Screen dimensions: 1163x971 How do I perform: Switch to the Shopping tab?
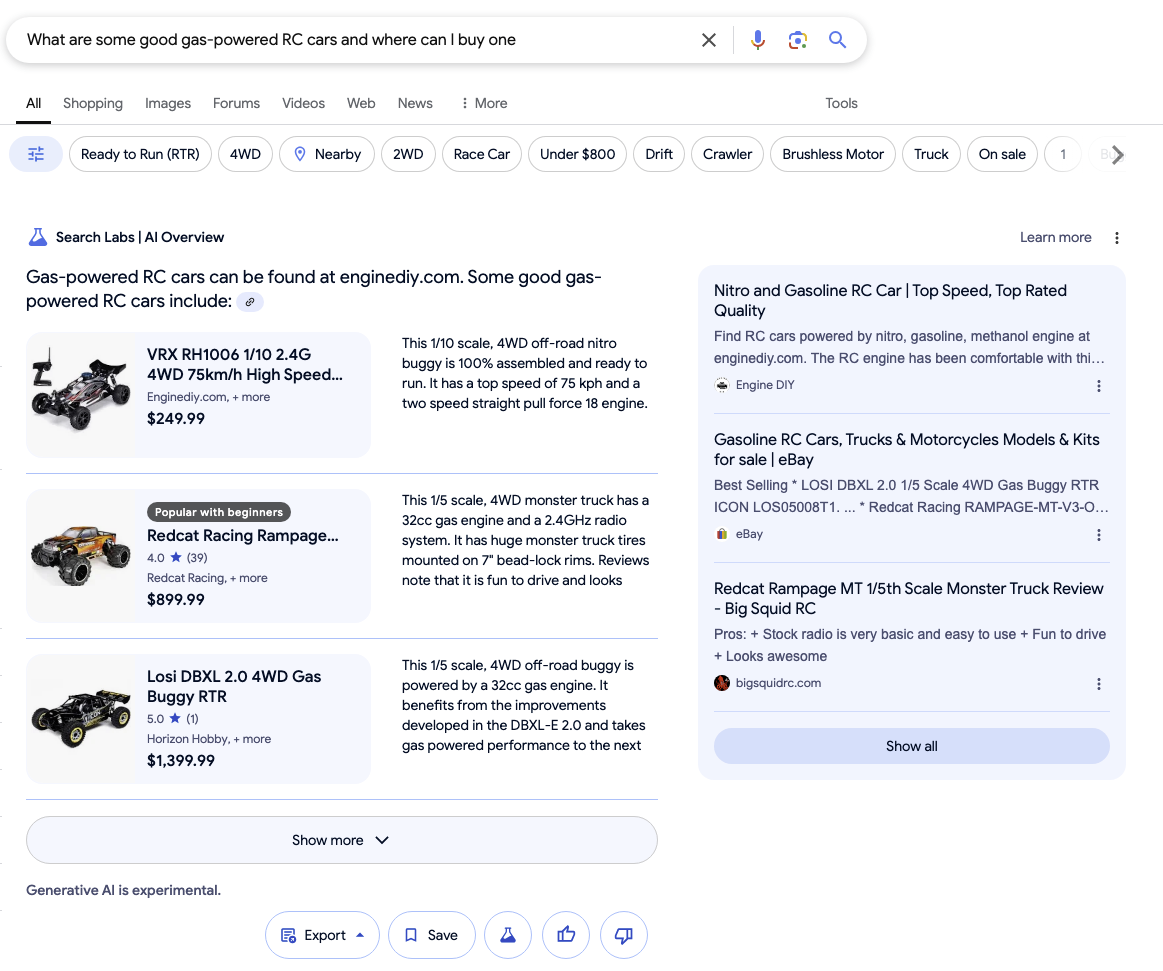tap(92, 103)
